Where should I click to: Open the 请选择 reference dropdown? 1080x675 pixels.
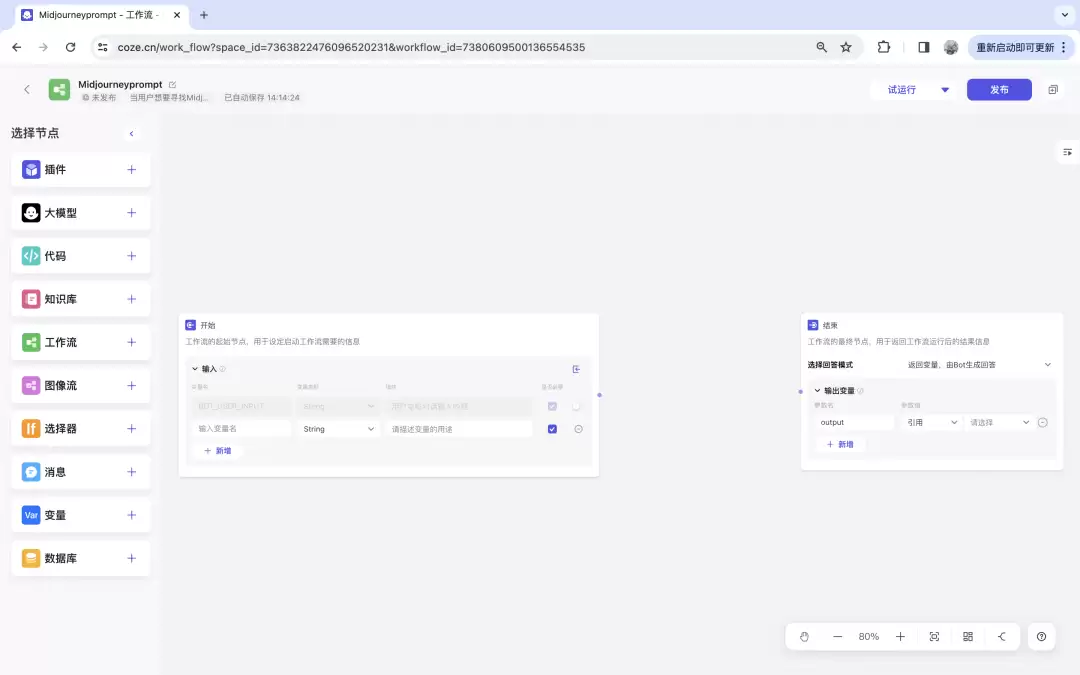point(999,422)
